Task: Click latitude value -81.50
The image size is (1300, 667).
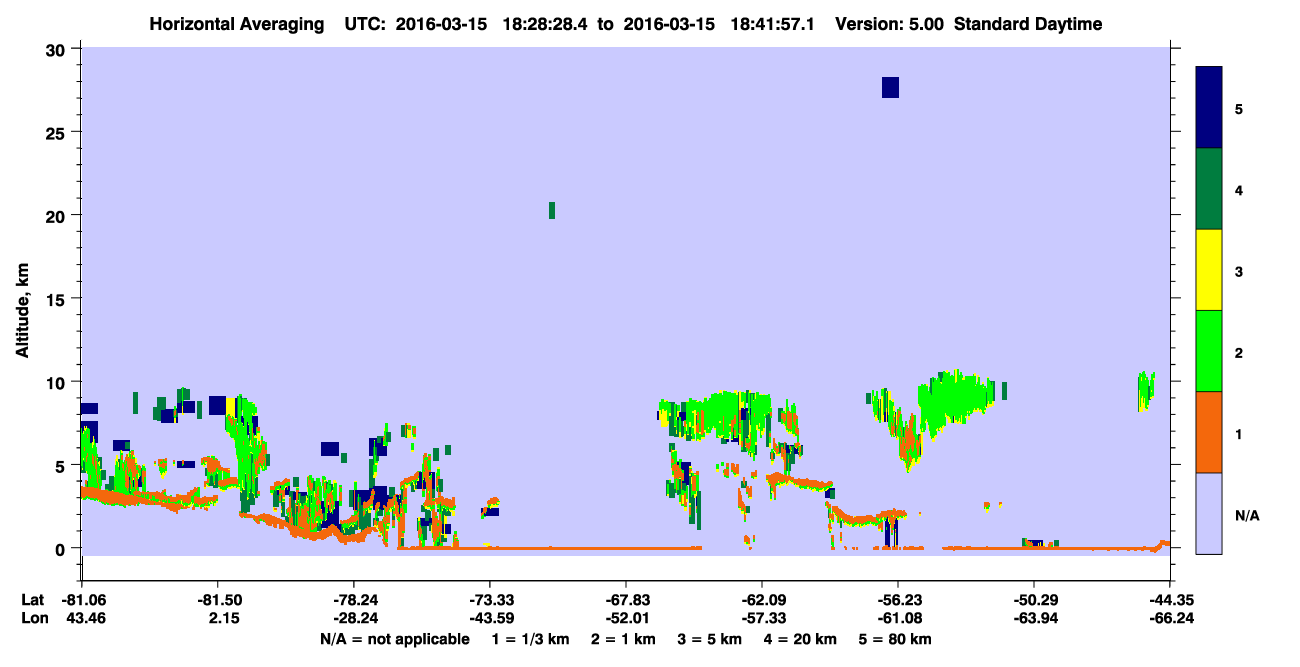Action: 218,600
